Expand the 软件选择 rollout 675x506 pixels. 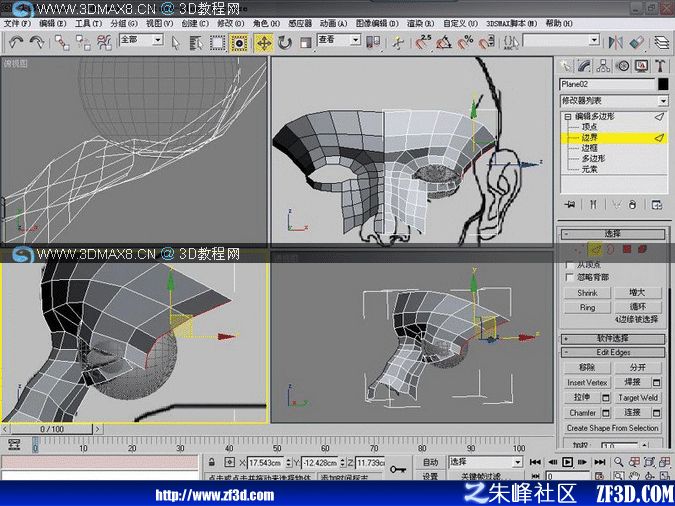click(x=613, y=339)
